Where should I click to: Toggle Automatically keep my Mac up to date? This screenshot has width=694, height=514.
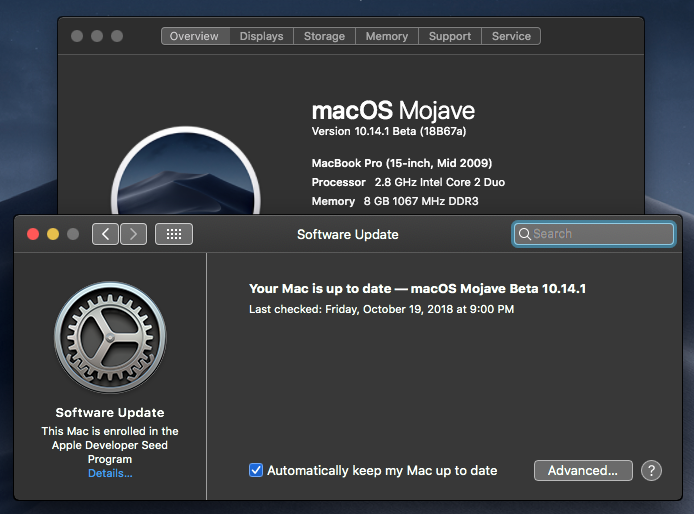256,470
